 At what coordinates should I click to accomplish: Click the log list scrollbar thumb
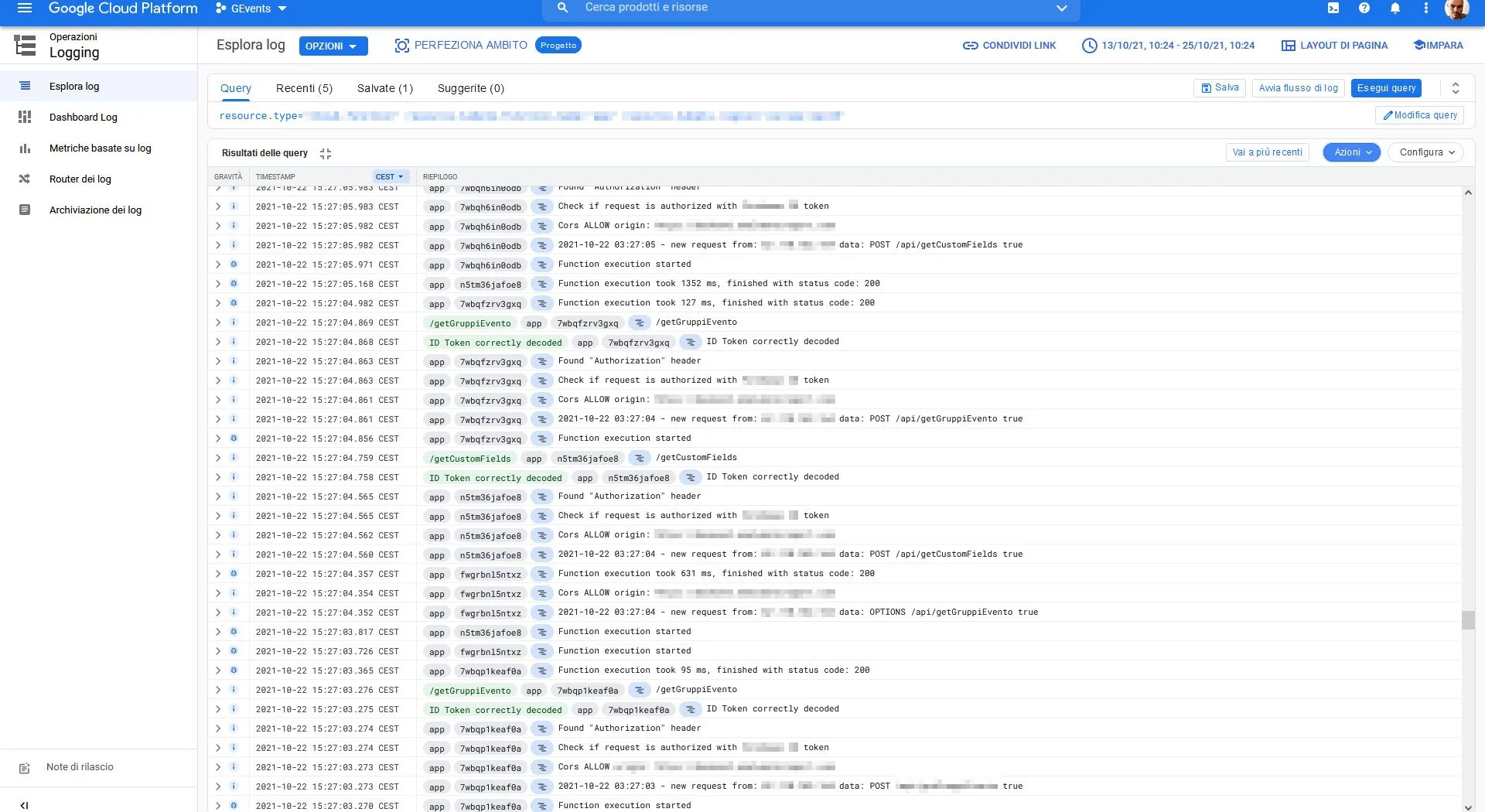pyautogui.click(x=1468, y=620)
